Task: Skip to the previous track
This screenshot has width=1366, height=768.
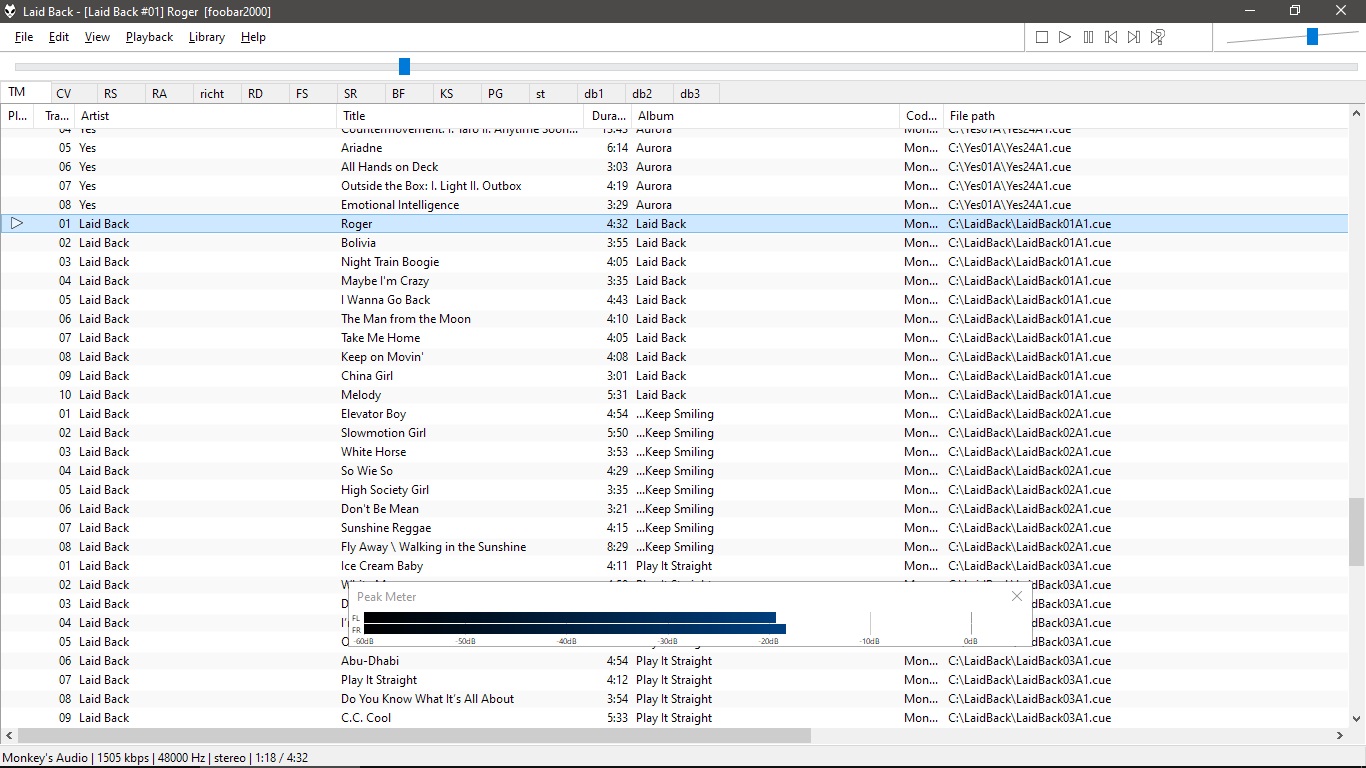Action: pos(1111,37)
